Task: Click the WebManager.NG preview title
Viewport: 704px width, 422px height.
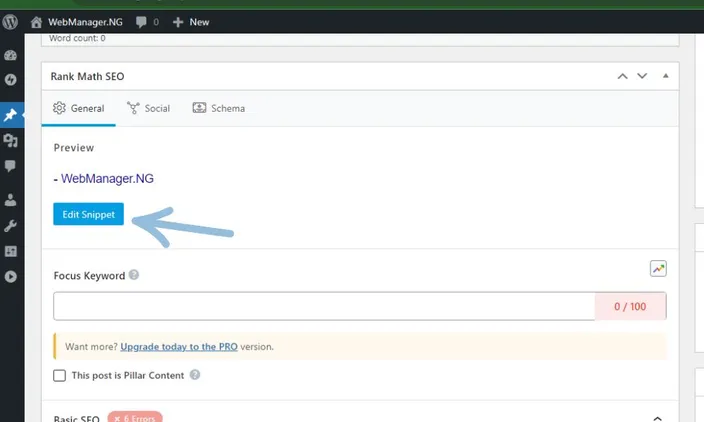Action: click(x=107, y=179)
